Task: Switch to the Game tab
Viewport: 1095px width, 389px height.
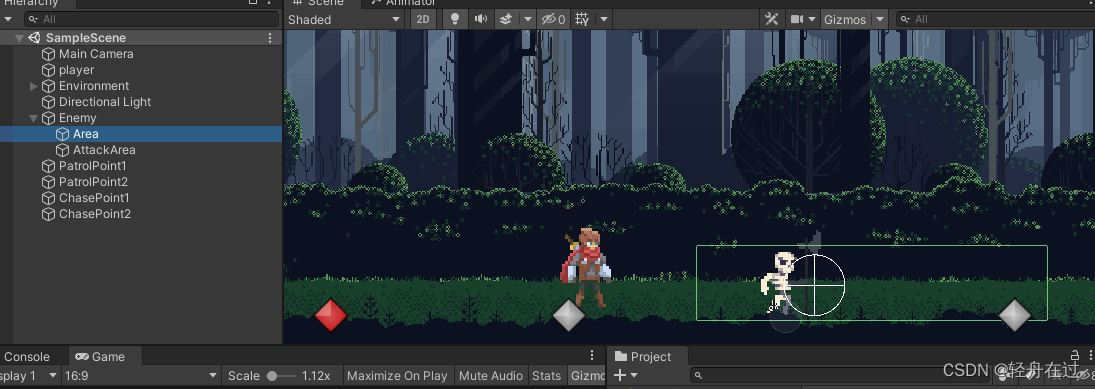Action: [x=101, y=357]
